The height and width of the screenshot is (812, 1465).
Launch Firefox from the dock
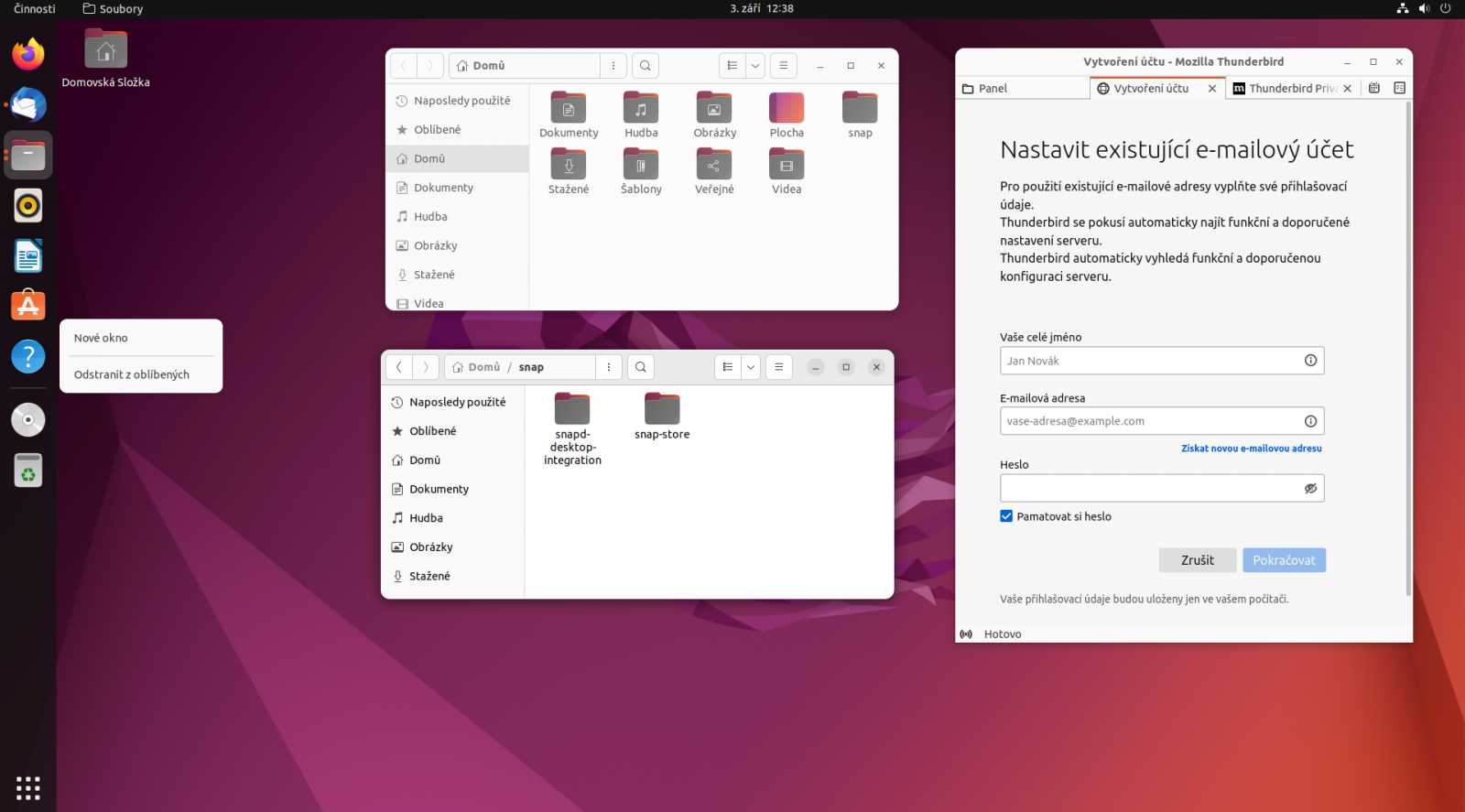pos(28,54)
